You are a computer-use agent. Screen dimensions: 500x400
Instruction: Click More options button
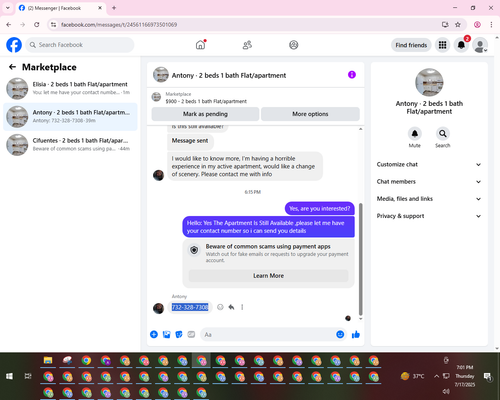[x=310, y=114]
